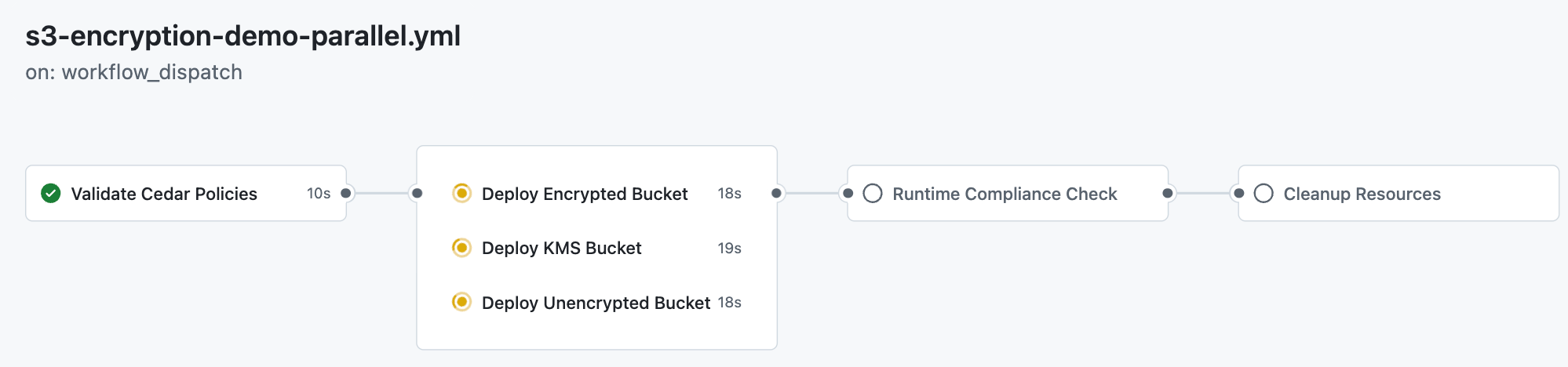1568x367 pixels.
Task: Select the Cleanup Resources job
Action: point(1362,194)
